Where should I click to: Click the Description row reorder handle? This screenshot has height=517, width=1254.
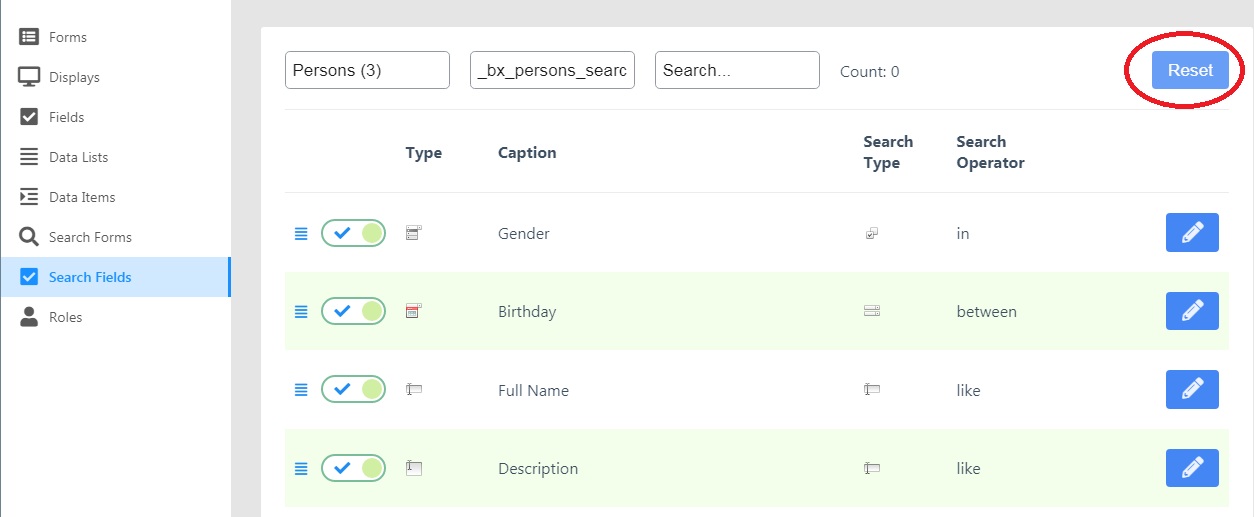click(x=301, y=468)
